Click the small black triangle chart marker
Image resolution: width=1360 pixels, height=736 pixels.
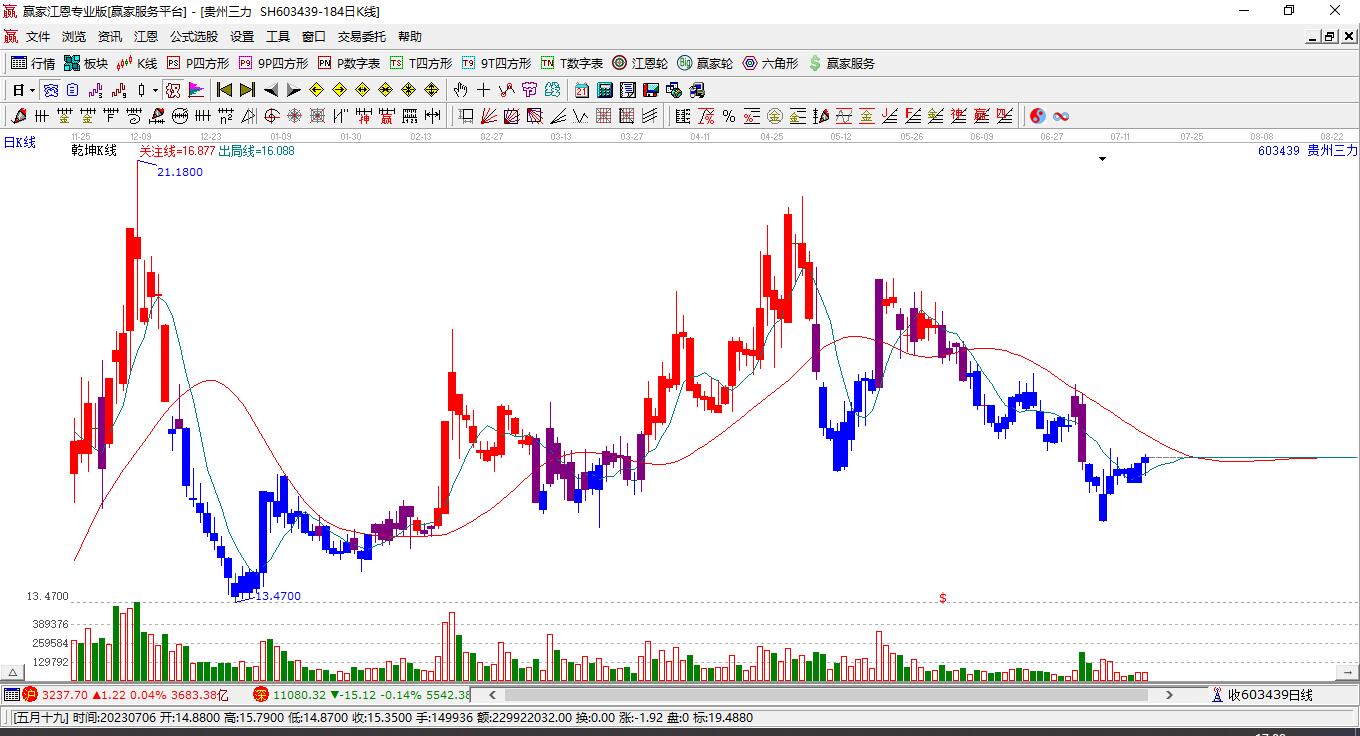pos(1103,159)
